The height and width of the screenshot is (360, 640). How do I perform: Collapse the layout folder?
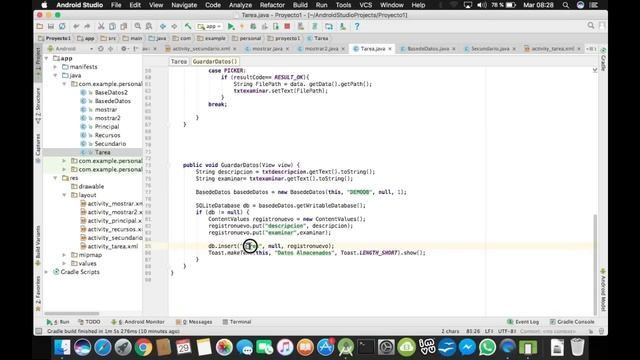pos(64,195)
